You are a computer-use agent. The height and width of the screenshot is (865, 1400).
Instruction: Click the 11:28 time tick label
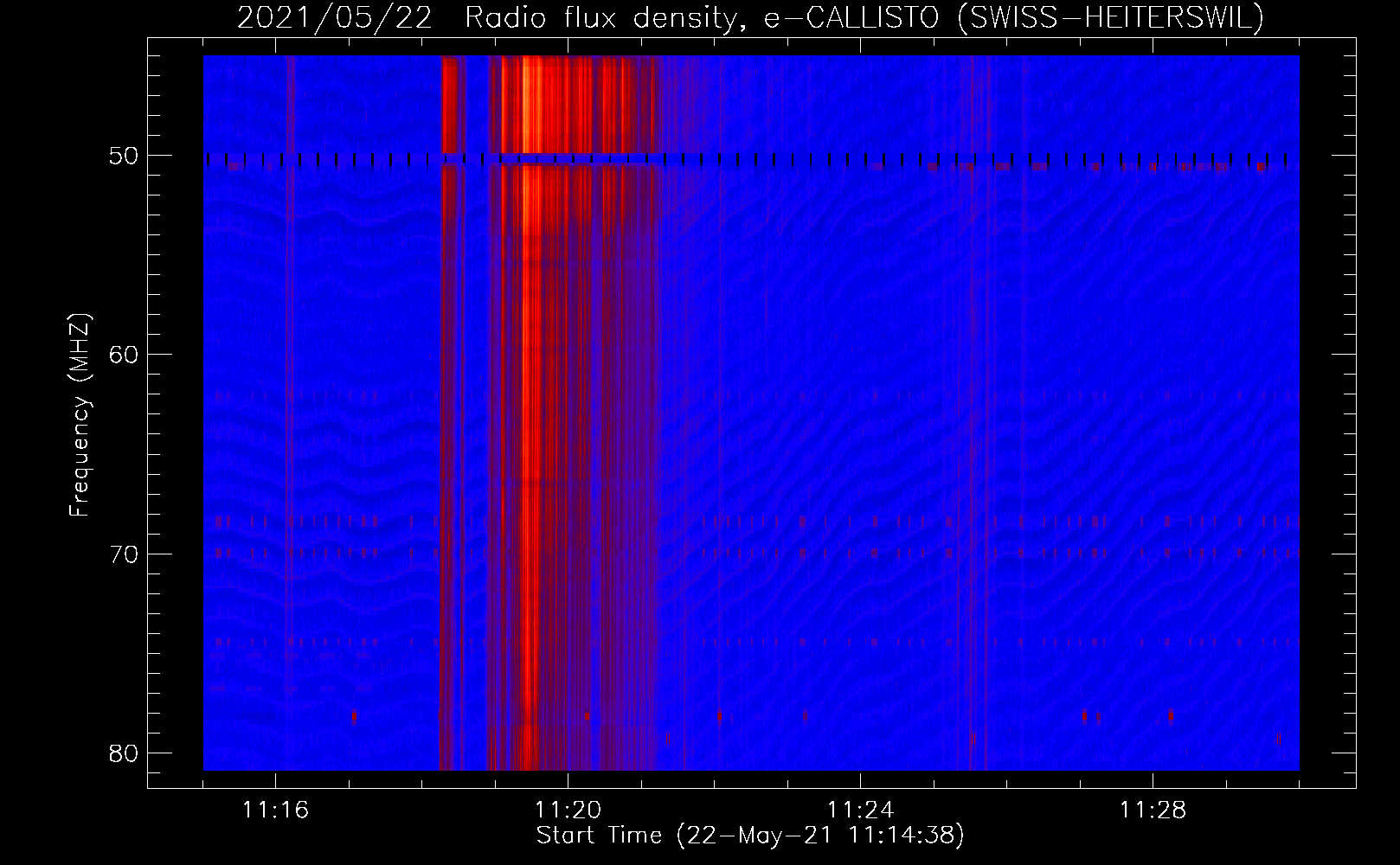pyautogui.click(x=1153, y=811)
